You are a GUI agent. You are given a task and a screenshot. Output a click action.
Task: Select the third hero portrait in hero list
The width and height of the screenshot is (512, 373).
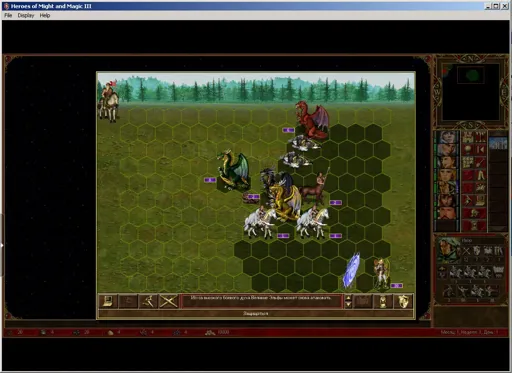447,162
